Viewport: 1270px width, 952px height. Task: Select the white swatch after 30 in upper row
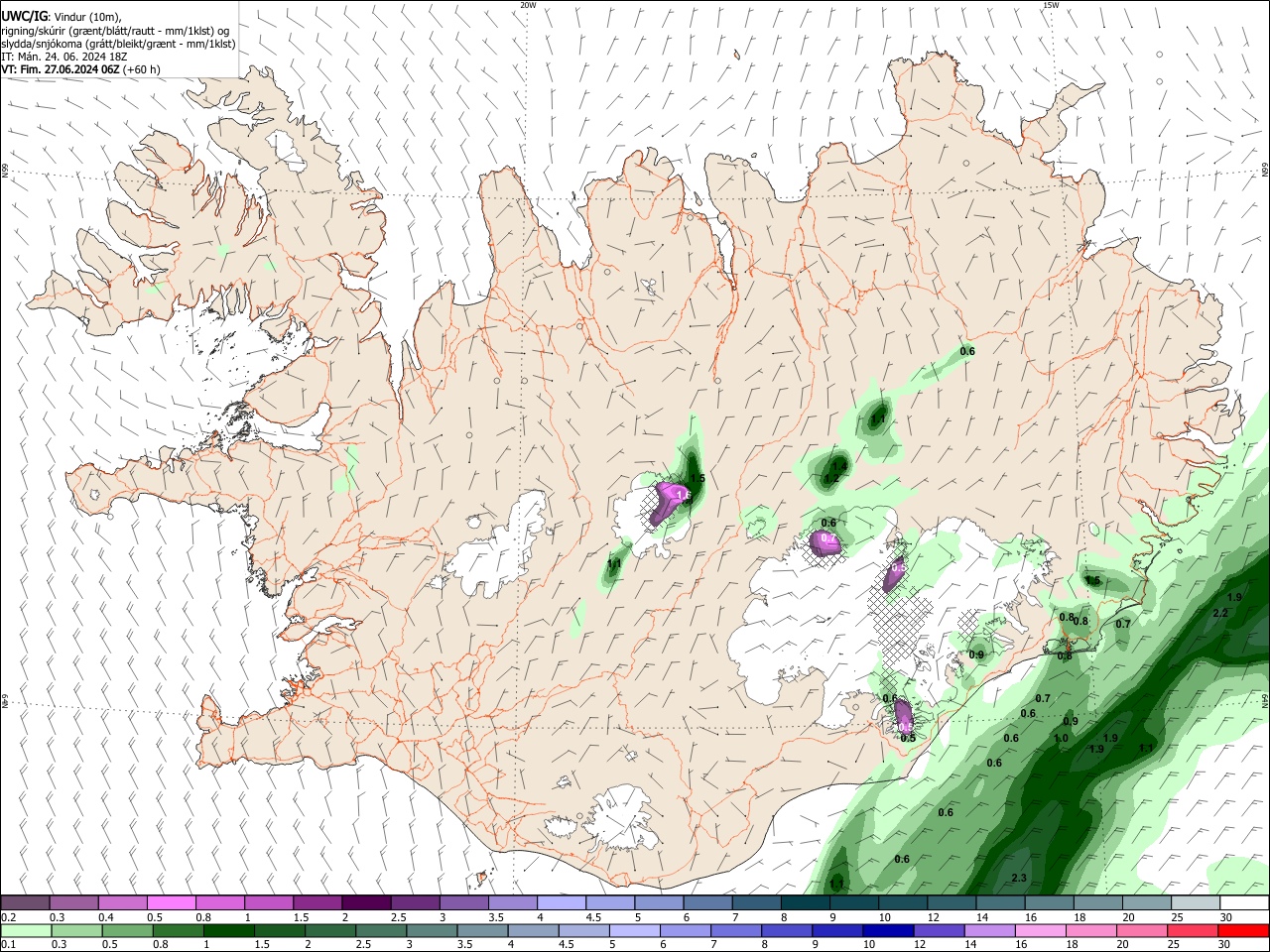1244,903
